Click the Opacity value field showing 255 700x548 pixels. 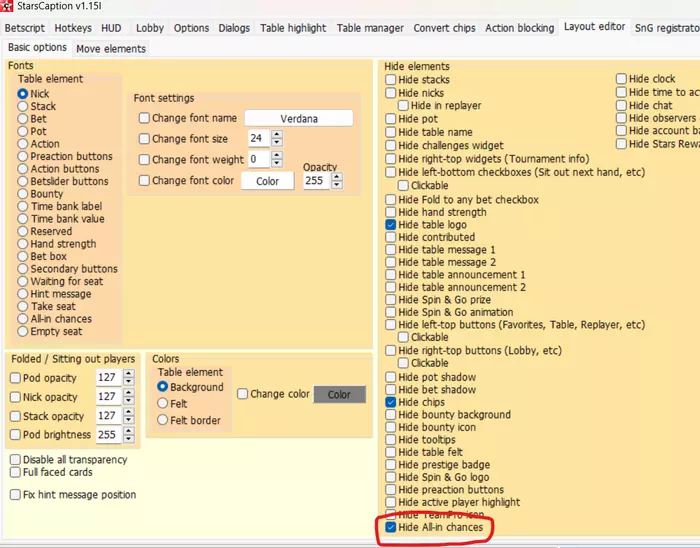tap(317, 181)
